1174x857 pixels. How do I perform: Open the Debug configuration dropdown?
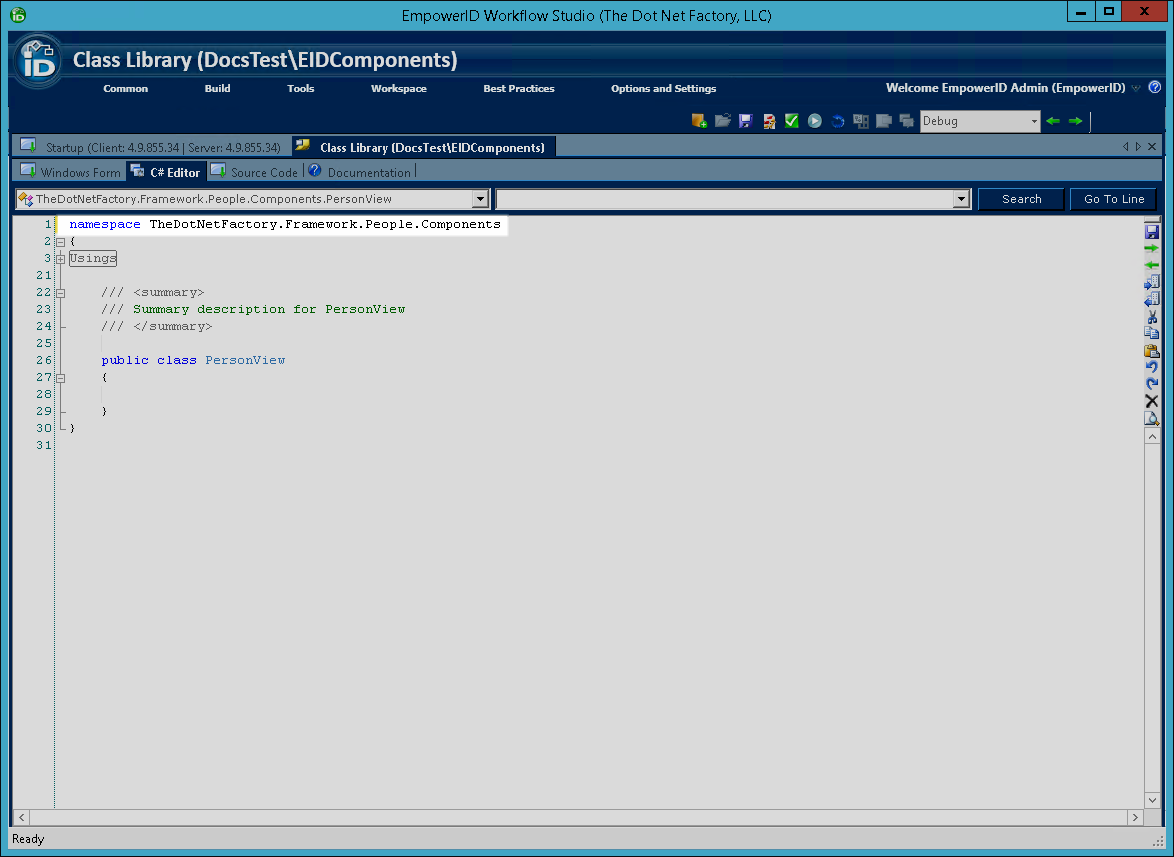tap(1034, 120)
